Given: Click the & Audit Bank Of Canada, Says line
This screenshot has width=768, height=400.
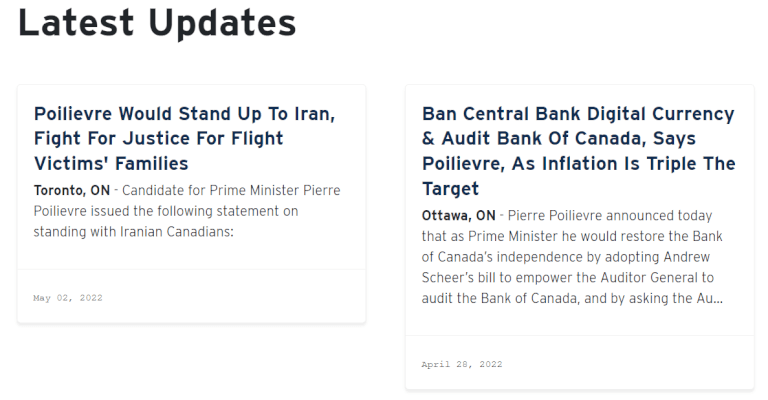Looking at the screenshot, I should click(x=558, y=139).
